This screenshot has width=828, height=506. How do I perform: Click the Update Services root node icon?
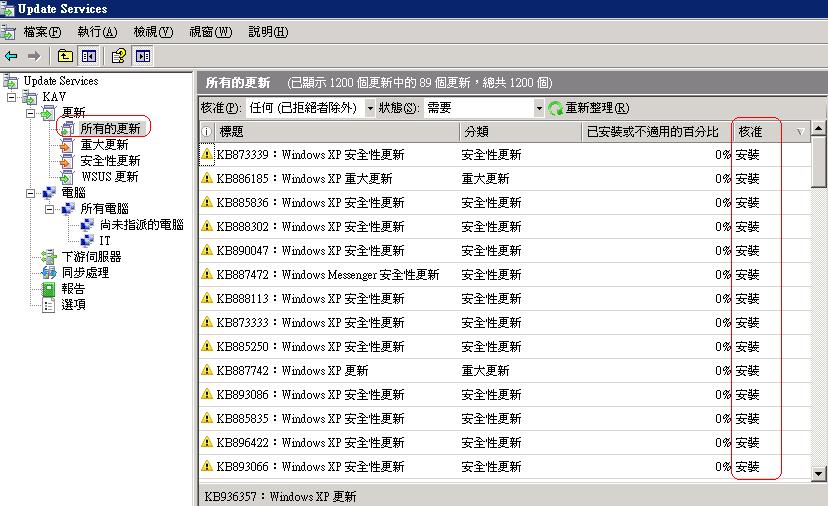point(11,81)
